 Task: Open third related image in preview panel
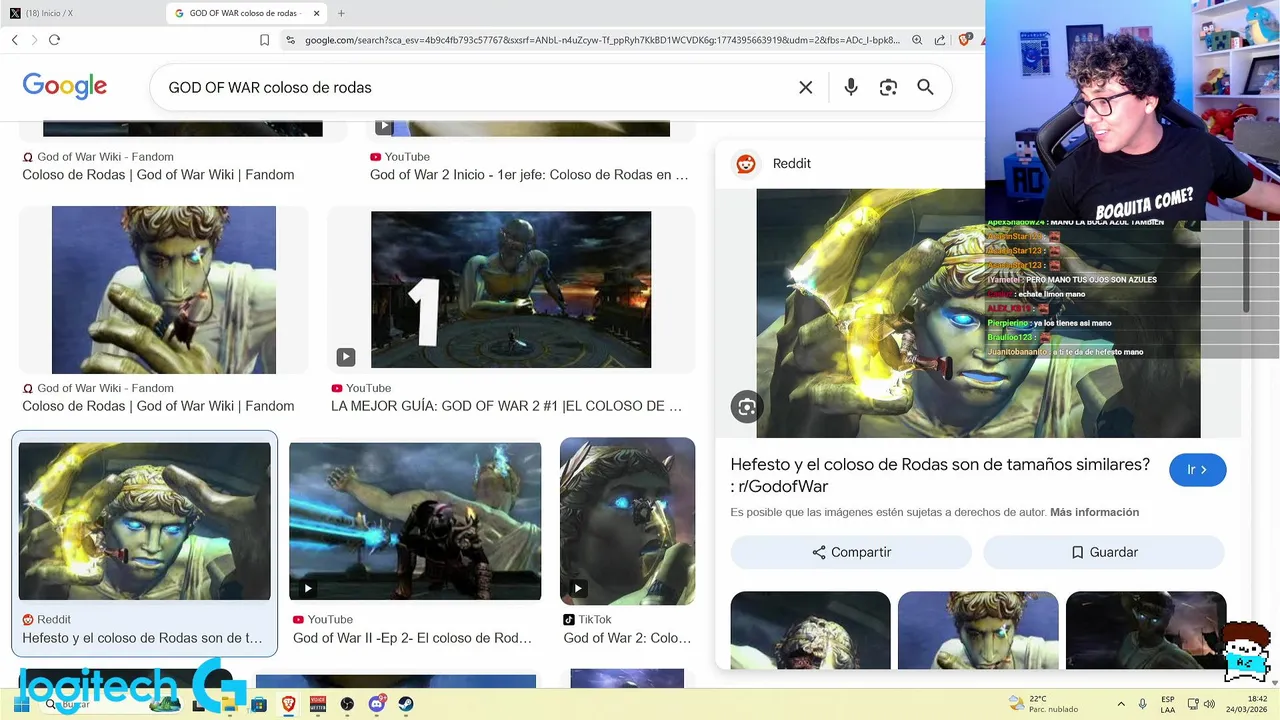1146,630
